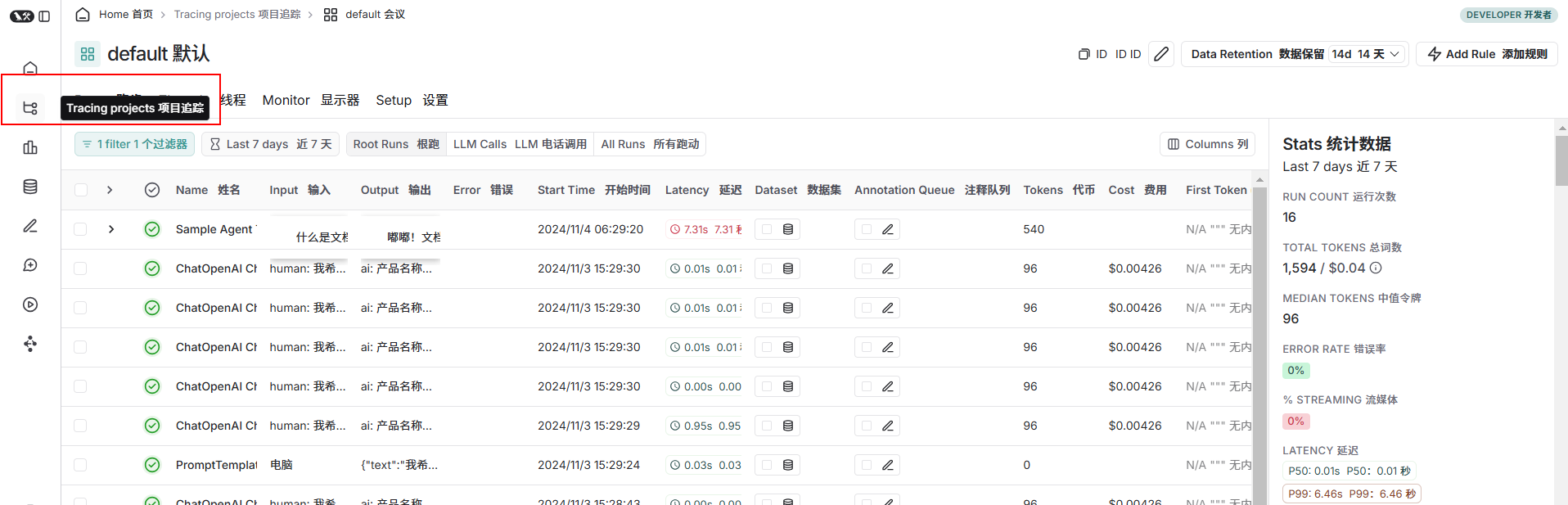This screenshot has width=1568, height=505.
Task: Click the Sample Agent run name
Action: pyautogui.click(x=215, y=229)
